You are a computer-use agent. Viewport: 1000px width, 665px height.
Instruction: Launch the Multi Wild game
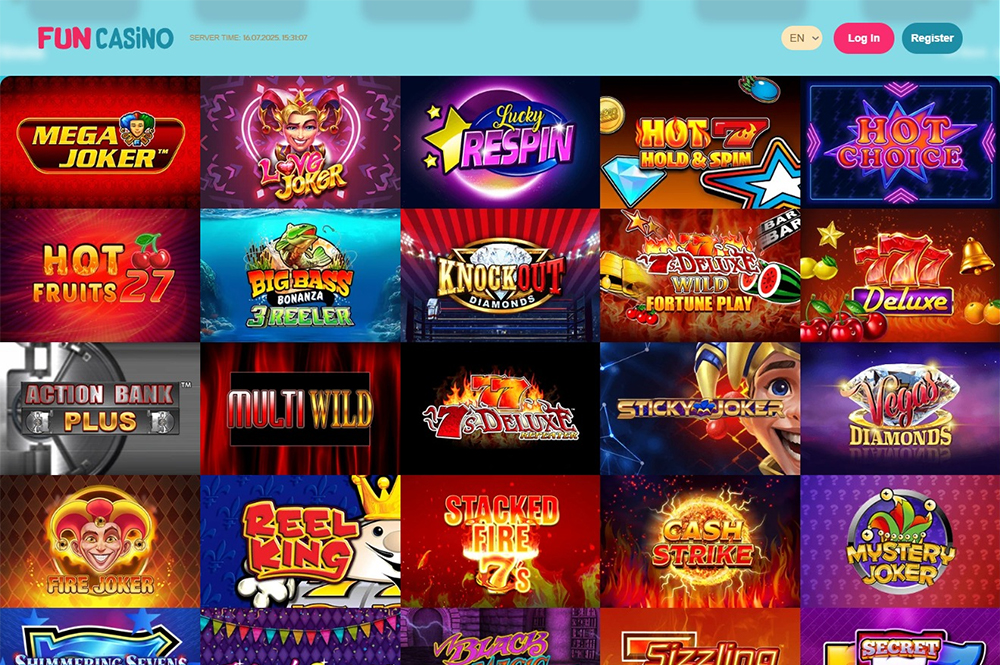click(300, 409)
